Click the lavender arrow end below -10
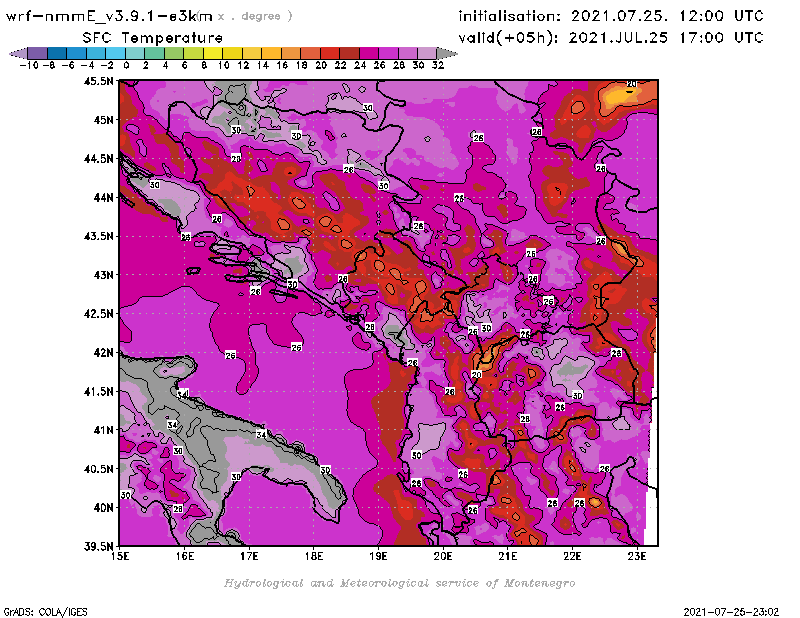This screenshot has height=618, width=800. click(18, 53)
